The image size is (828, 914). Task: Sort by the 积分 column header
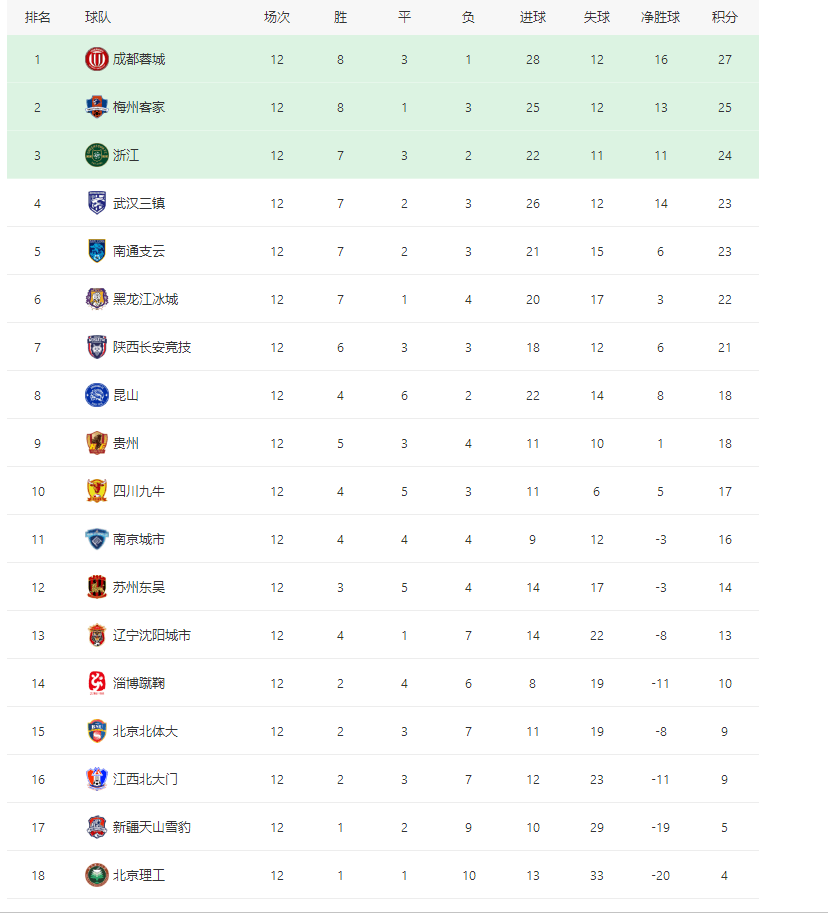tap(725, 17)
